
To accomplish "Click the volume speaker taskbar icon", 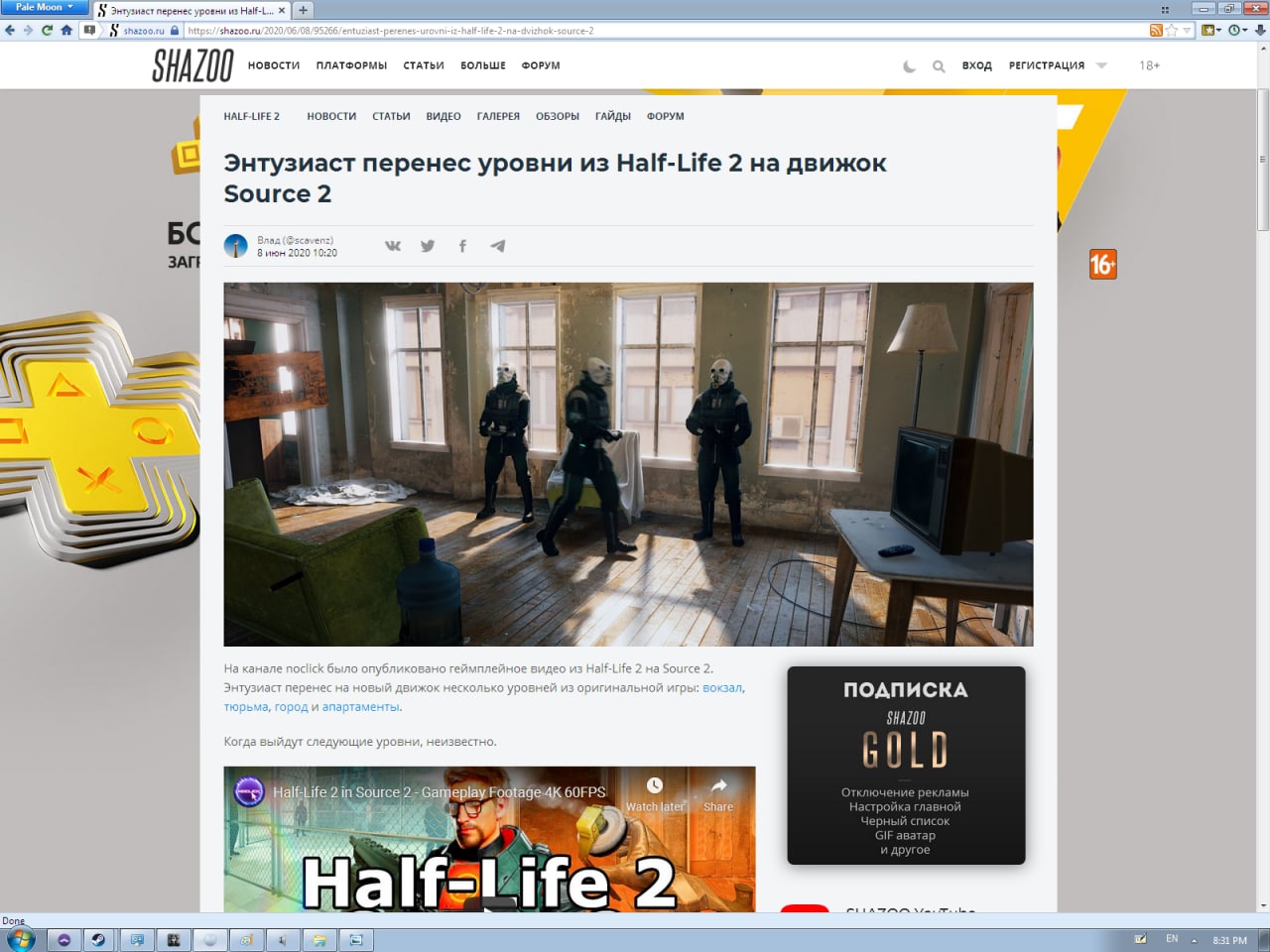I will pyautogui.click(x=283, y=939).
